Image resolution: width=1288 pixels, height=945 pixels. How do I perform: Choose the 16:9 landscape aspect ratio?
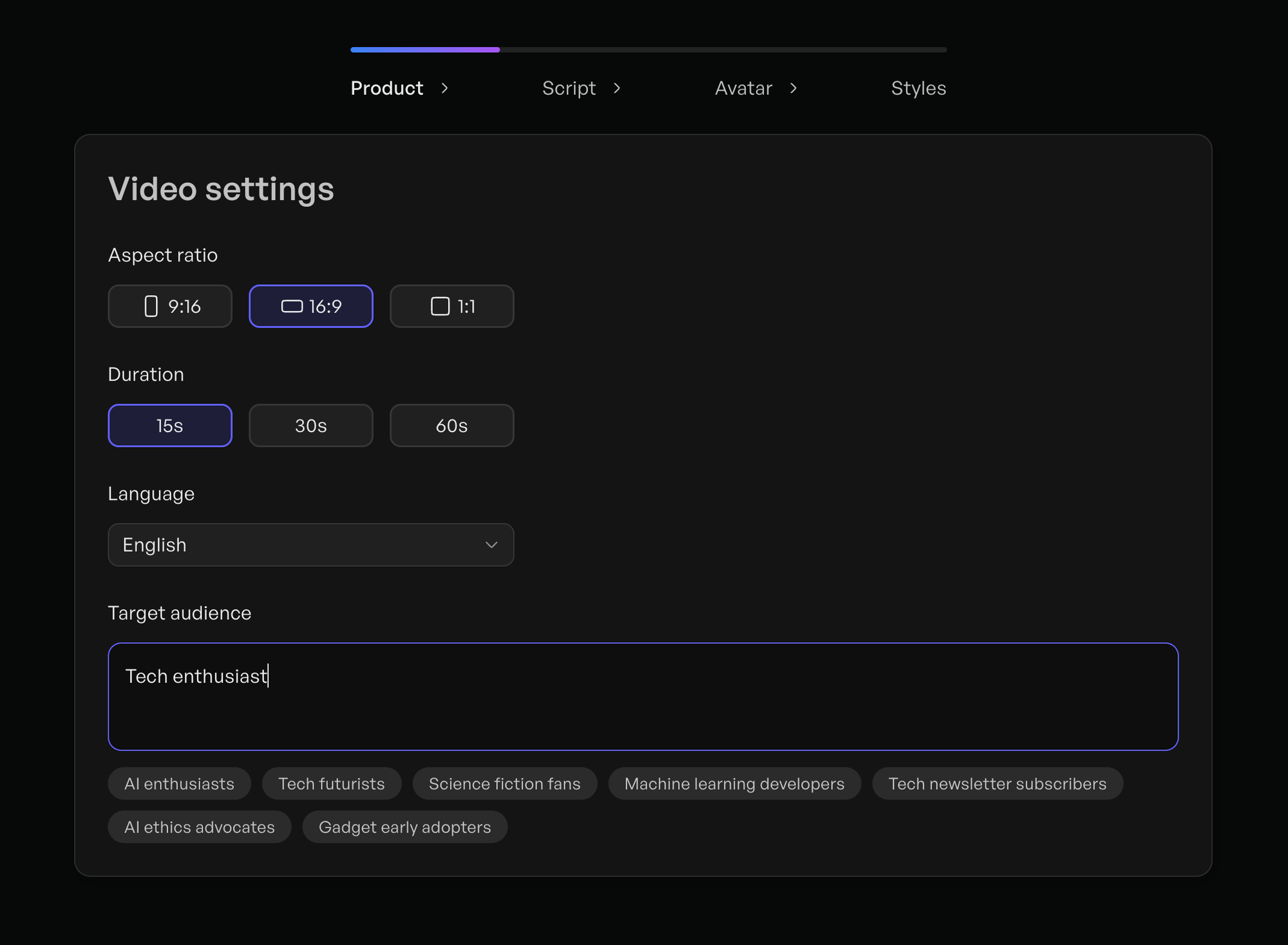(x=310, y=306)
